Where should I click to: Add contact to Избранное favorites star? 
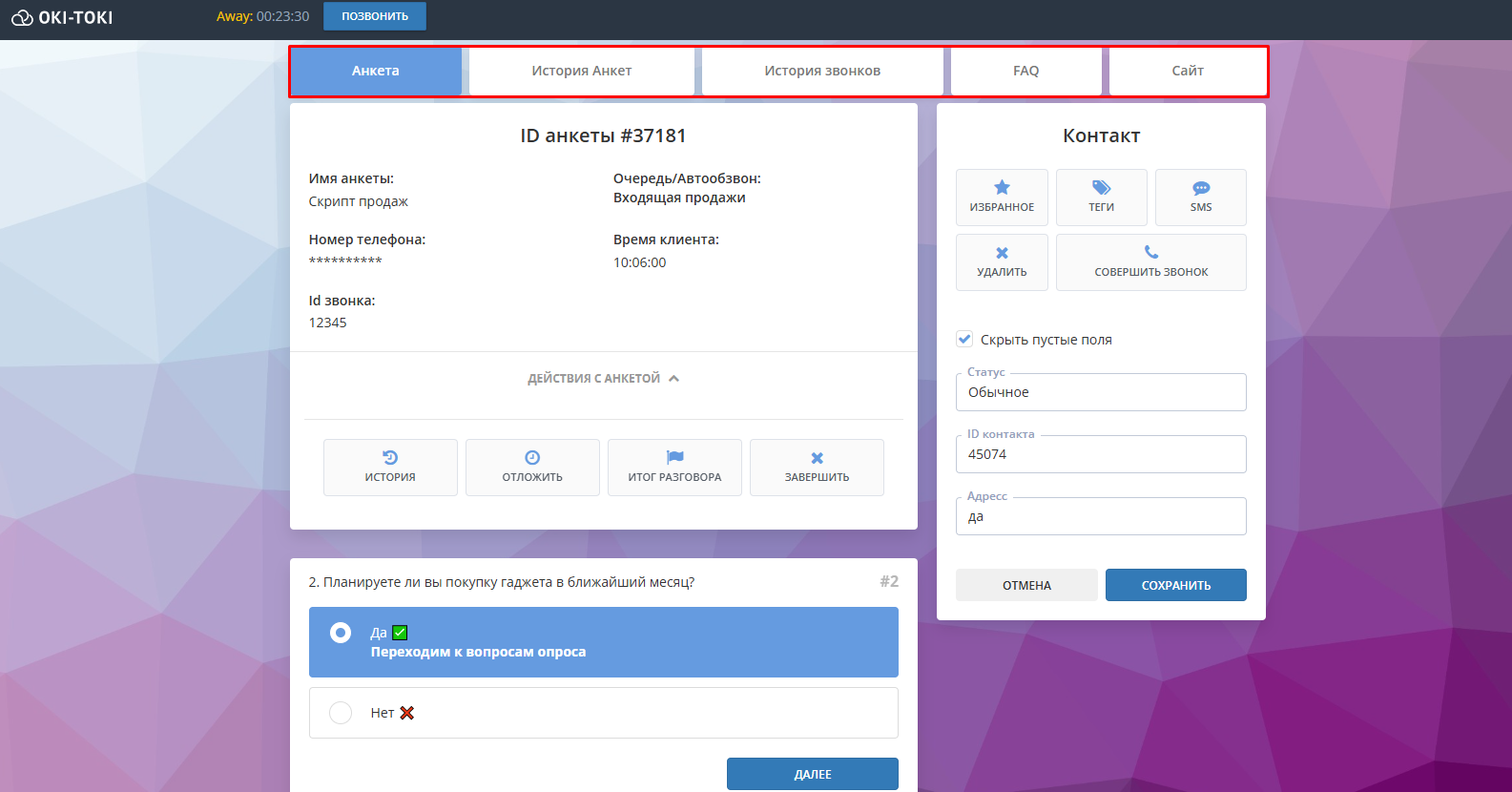[1002, 197]
